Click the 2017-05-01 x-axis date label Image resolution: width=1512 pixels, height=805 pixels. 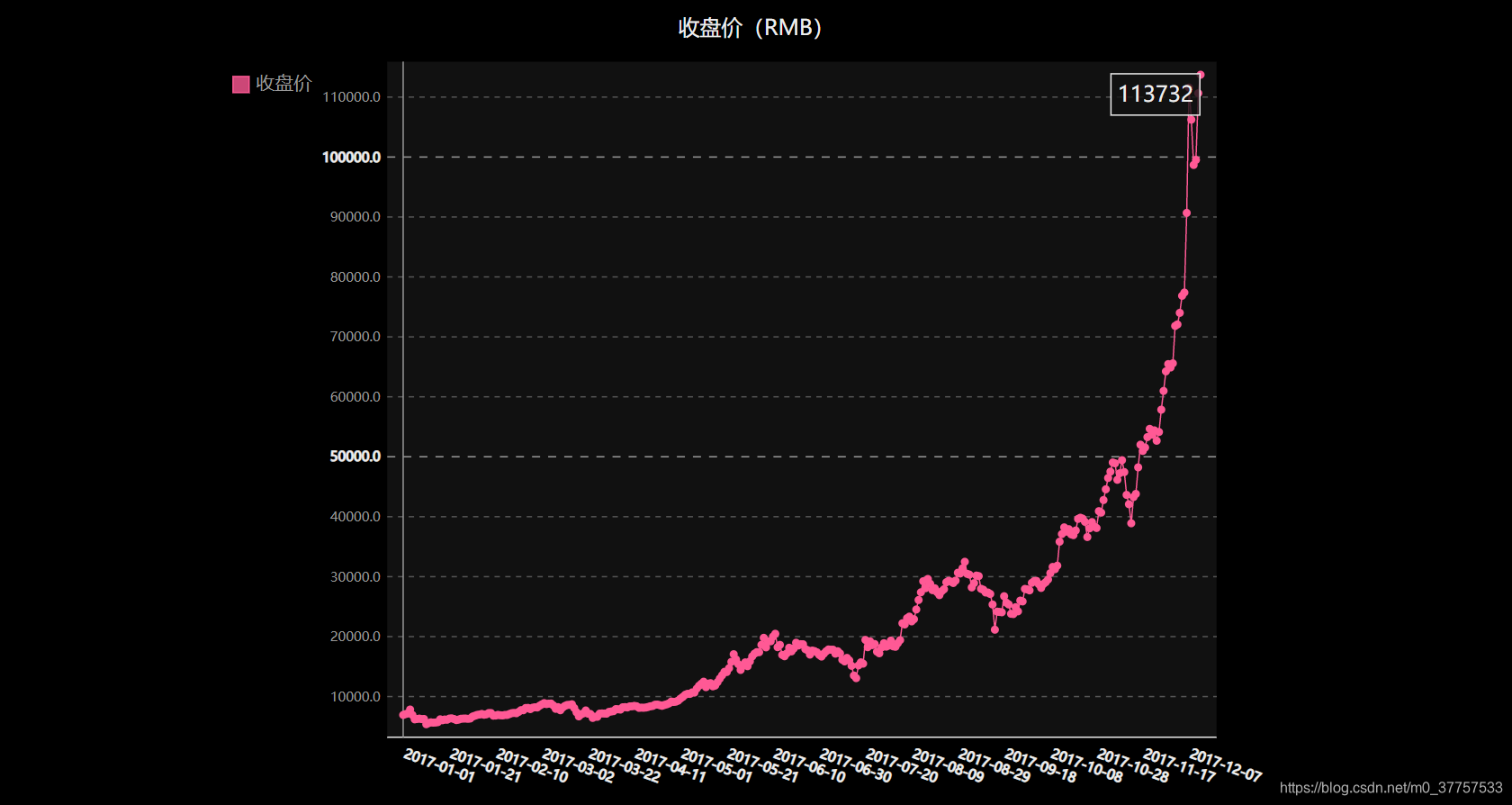coord(717,765)
